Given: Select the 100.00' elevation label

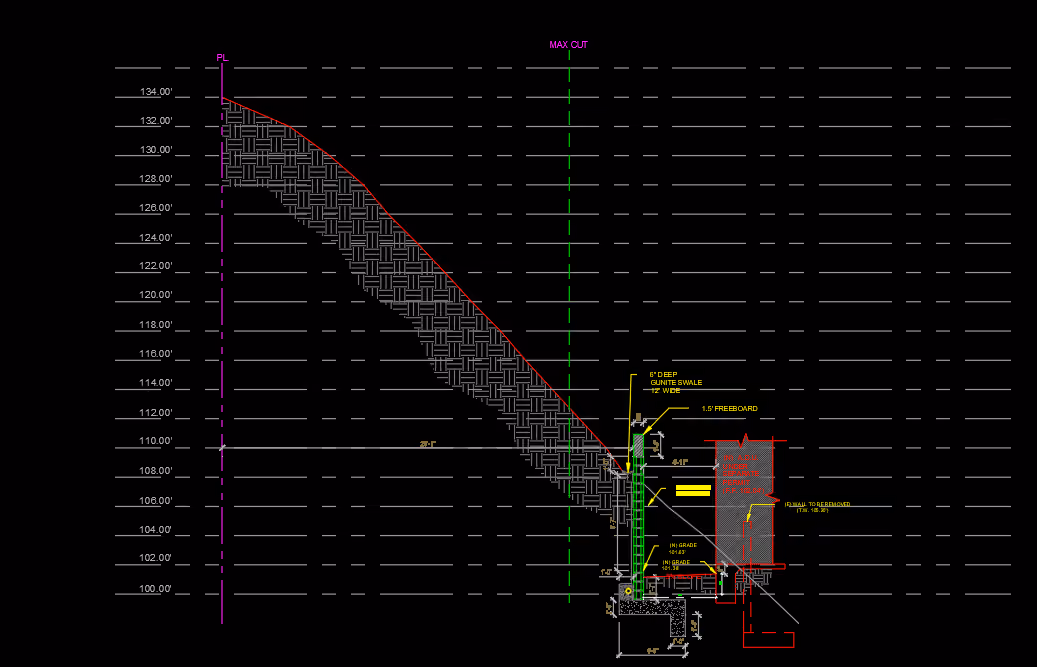Looking at the screenshot, I should 156,589.
